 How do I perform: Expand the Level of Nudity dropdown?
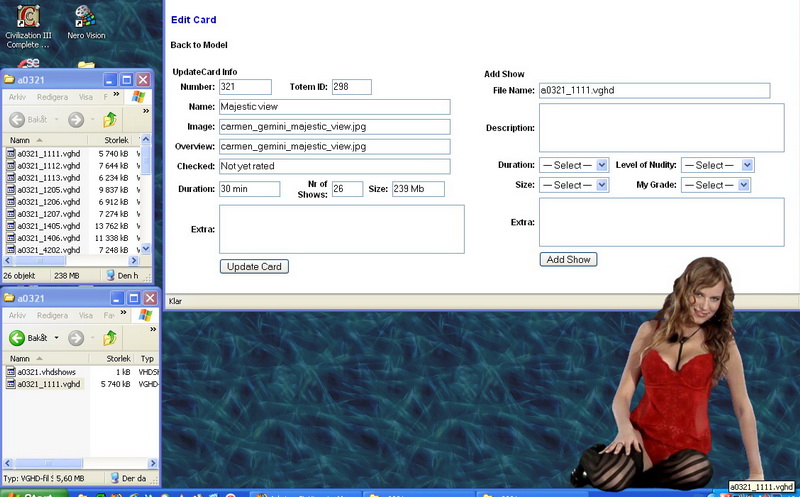tap(719, 165)
